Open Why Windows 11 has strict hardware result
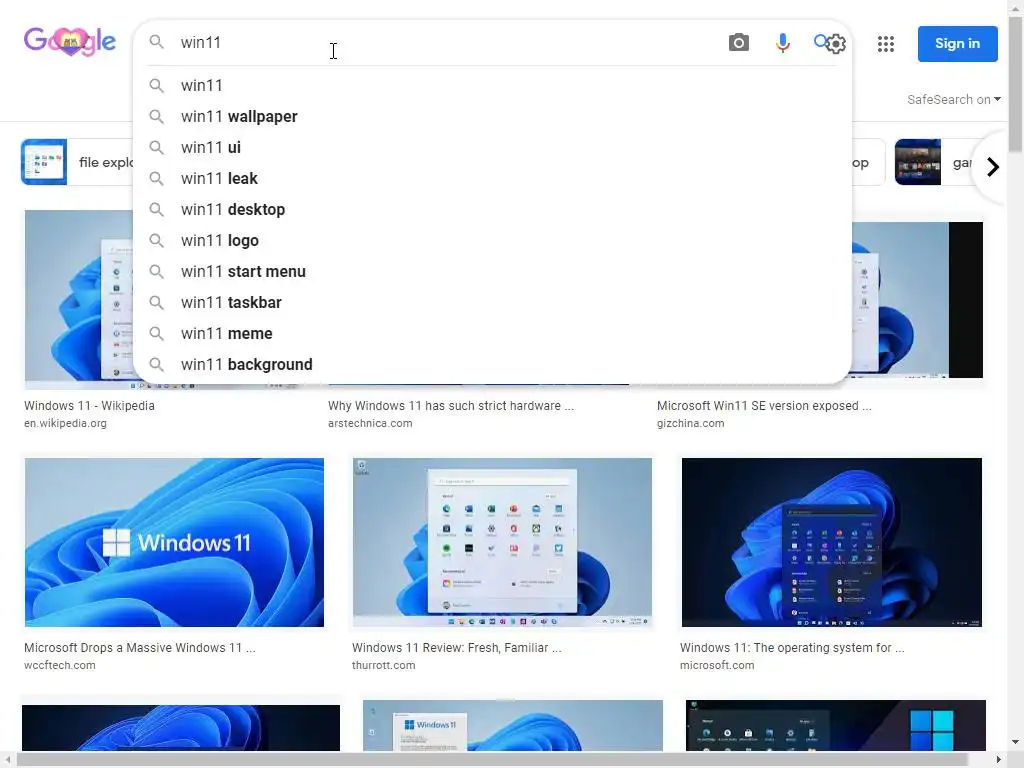This screenshot has width=1024, height=768. coord(451,406)
